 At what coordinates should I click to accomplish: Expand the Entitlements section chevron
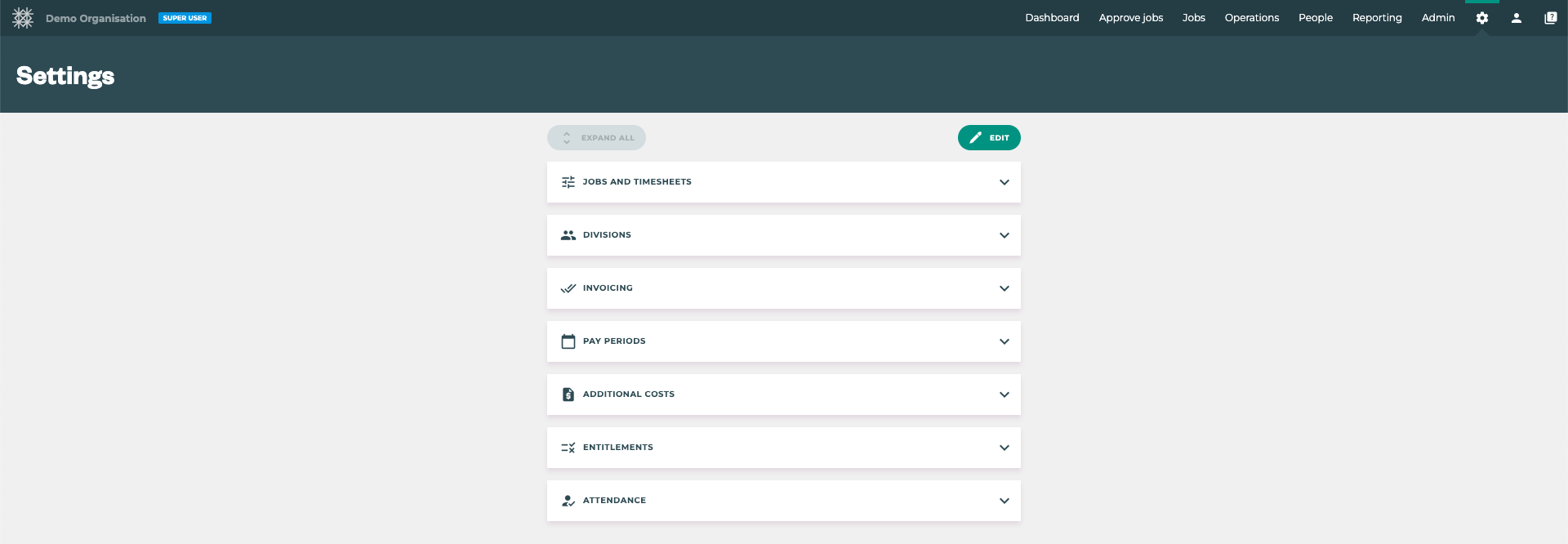pos(1004,448)
